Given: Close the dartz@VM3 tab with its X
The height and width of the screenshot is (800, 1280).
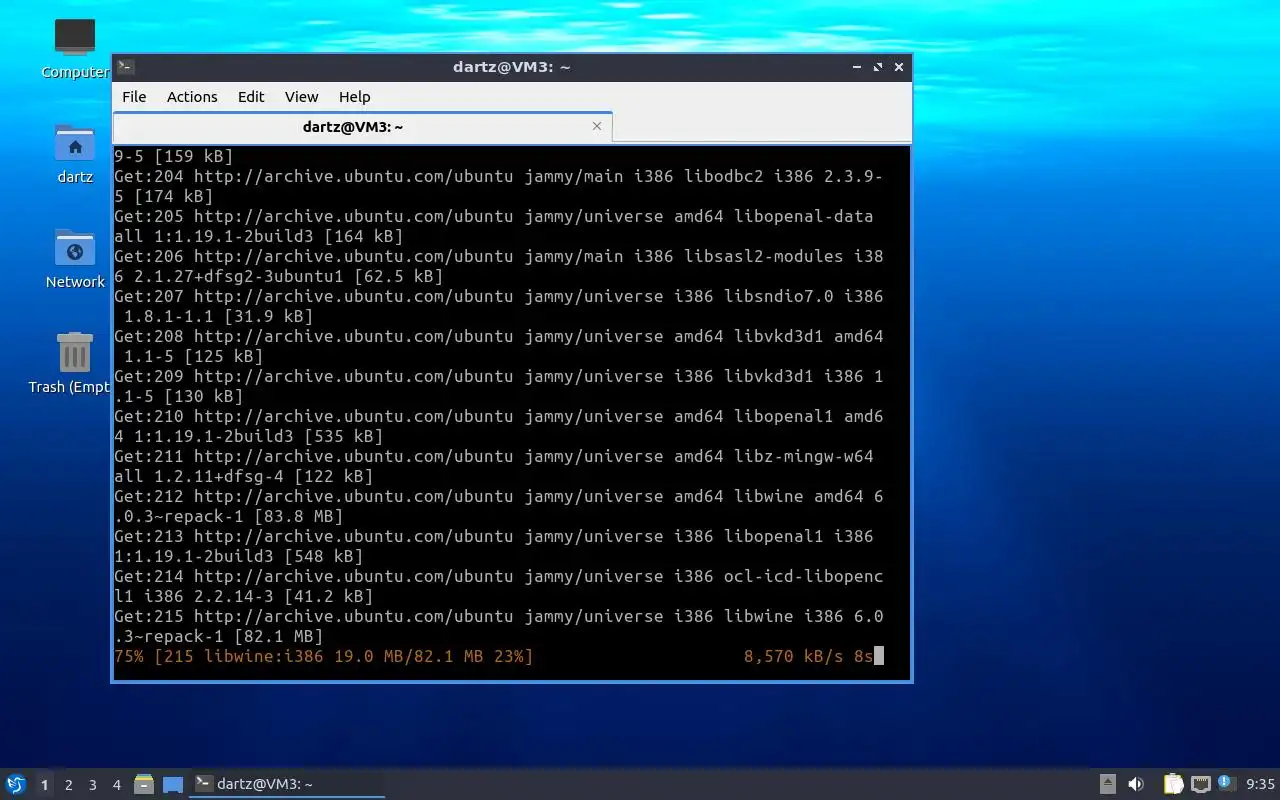Looking at the screenshot, I should (597, 126).
